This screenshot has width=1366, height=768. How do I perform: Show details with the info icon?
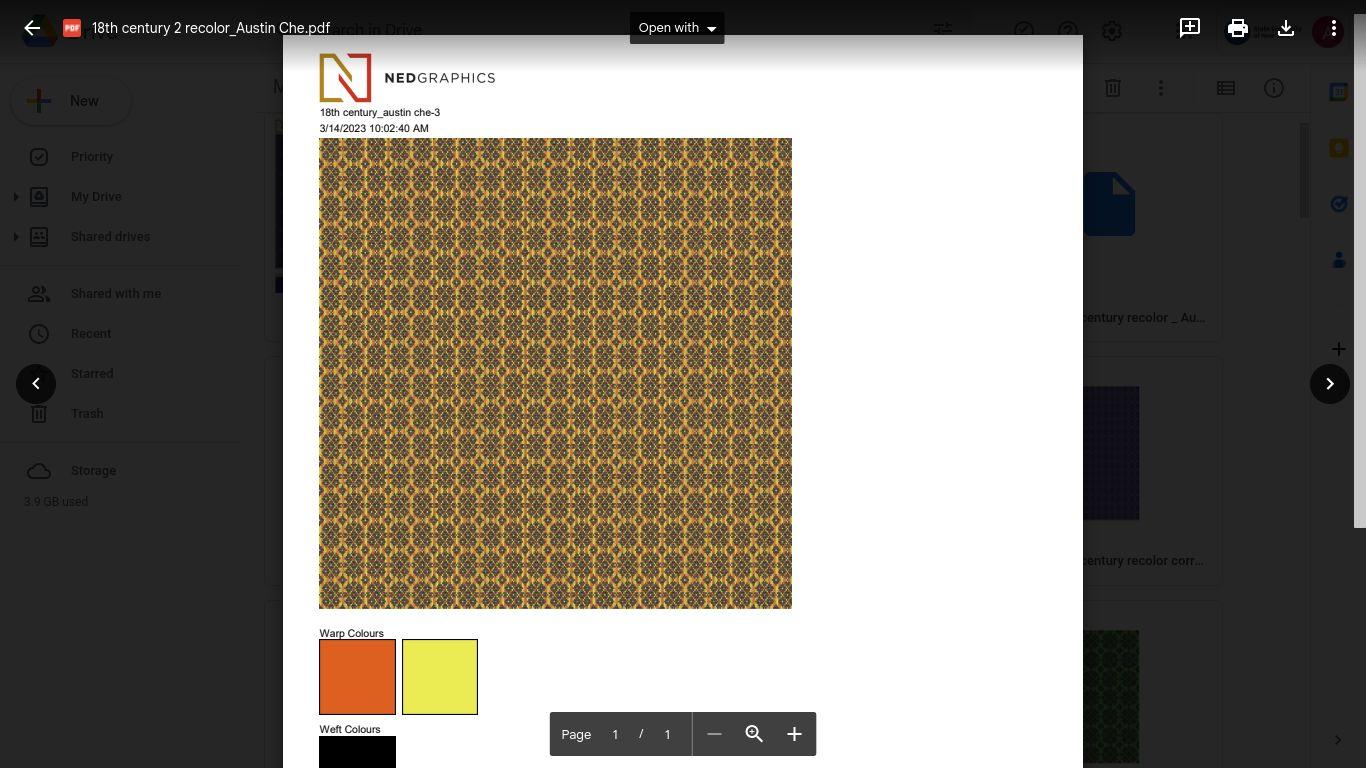[1274, 88]
